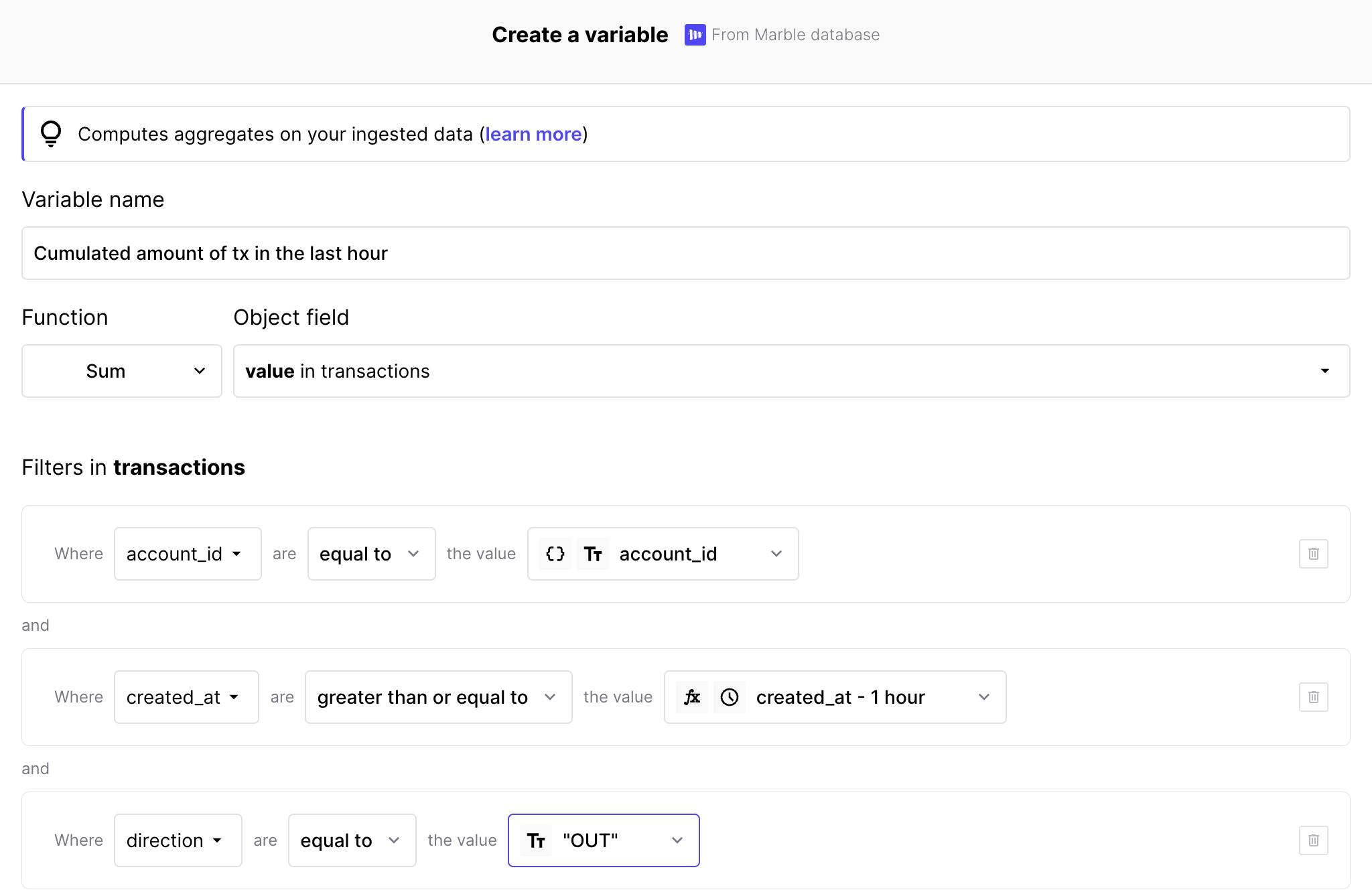Open the account_id field selector
The width and height of the screenshot is (1372, 896).
[x=187, y=554]
